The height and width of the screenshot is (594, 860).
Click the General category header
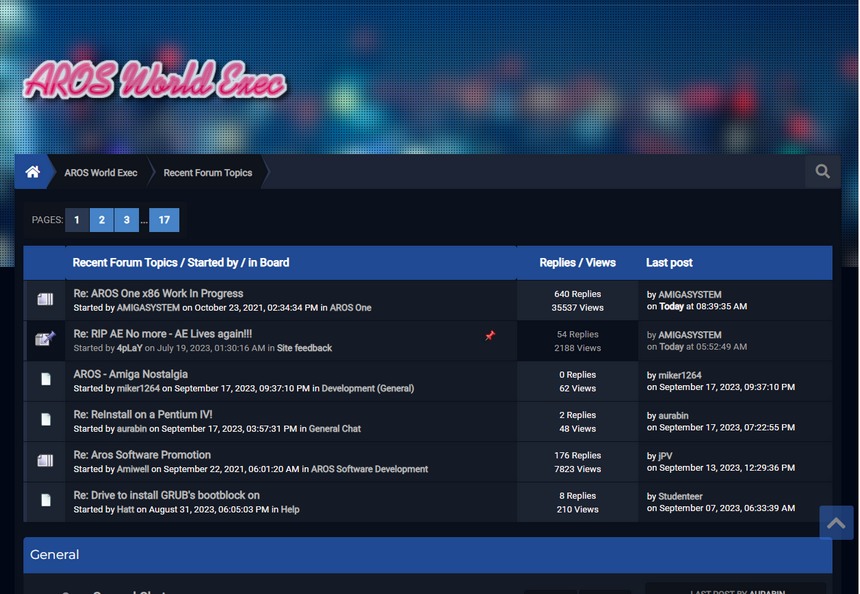coord(55,555)
